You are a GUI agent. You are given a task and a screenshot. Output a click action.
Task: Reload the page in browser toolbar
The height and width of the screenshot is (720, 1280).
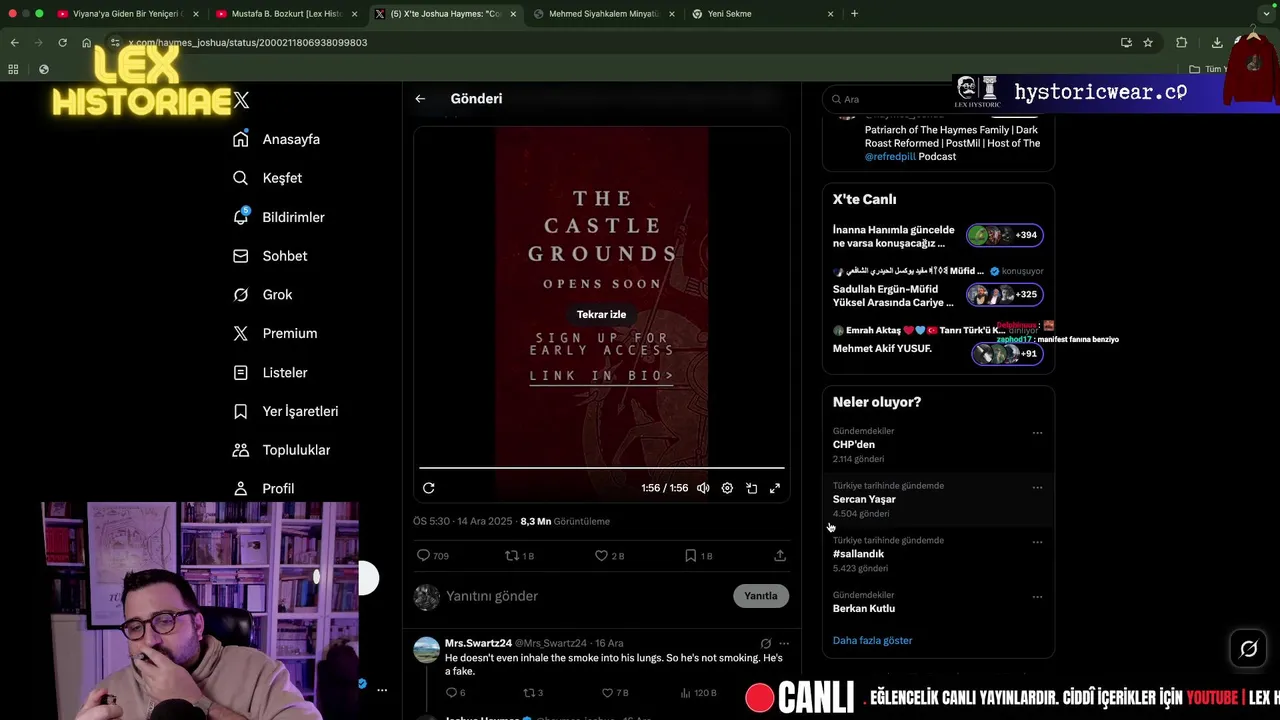(62, 43)
